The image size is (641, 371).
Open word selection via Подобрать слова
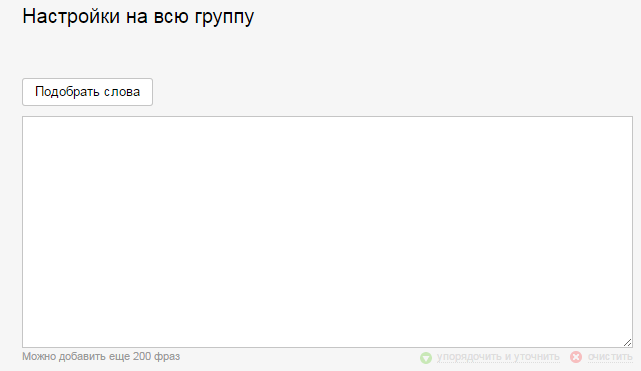pyautogui.click(x=87, y=92)
